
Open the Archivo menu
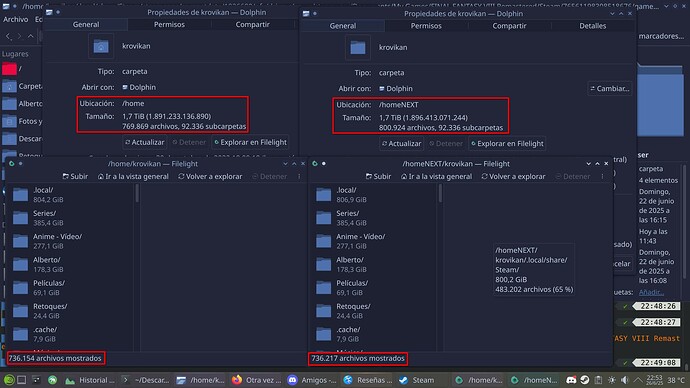tap(15, 19)
